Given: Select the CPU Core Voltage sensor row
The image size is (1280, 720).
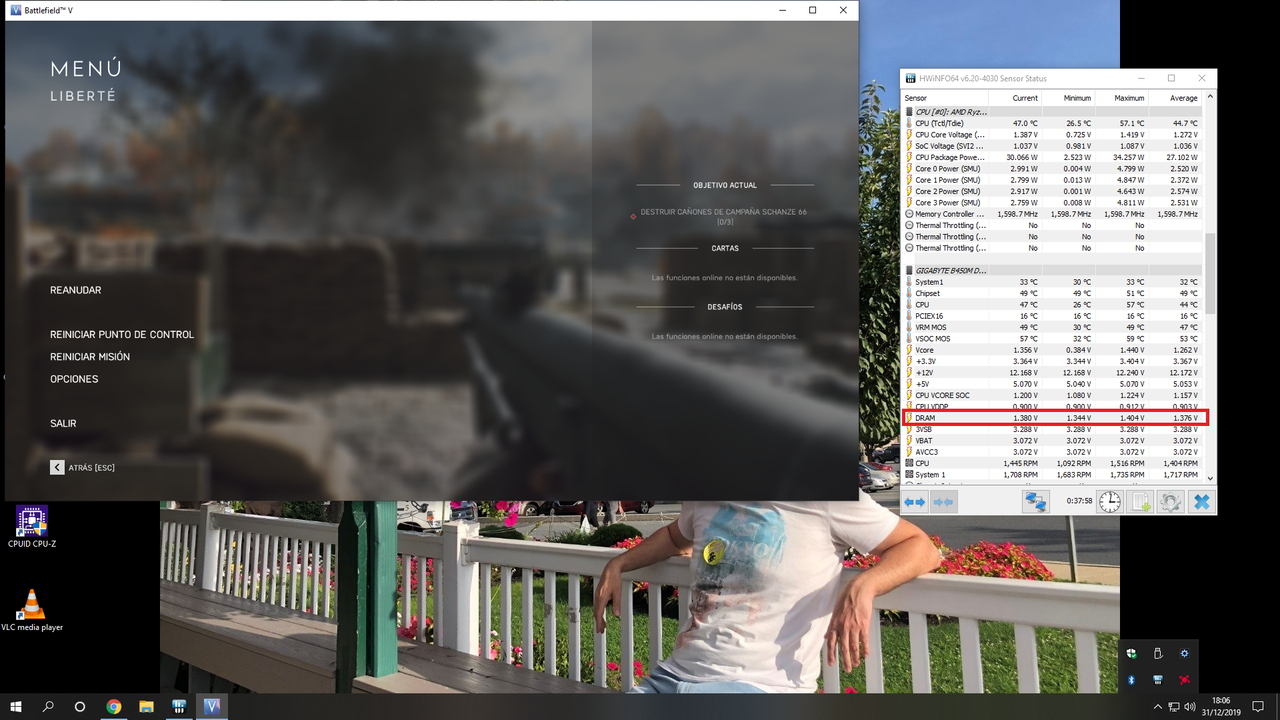Looking at the screenshot, I should (1052, 134).
